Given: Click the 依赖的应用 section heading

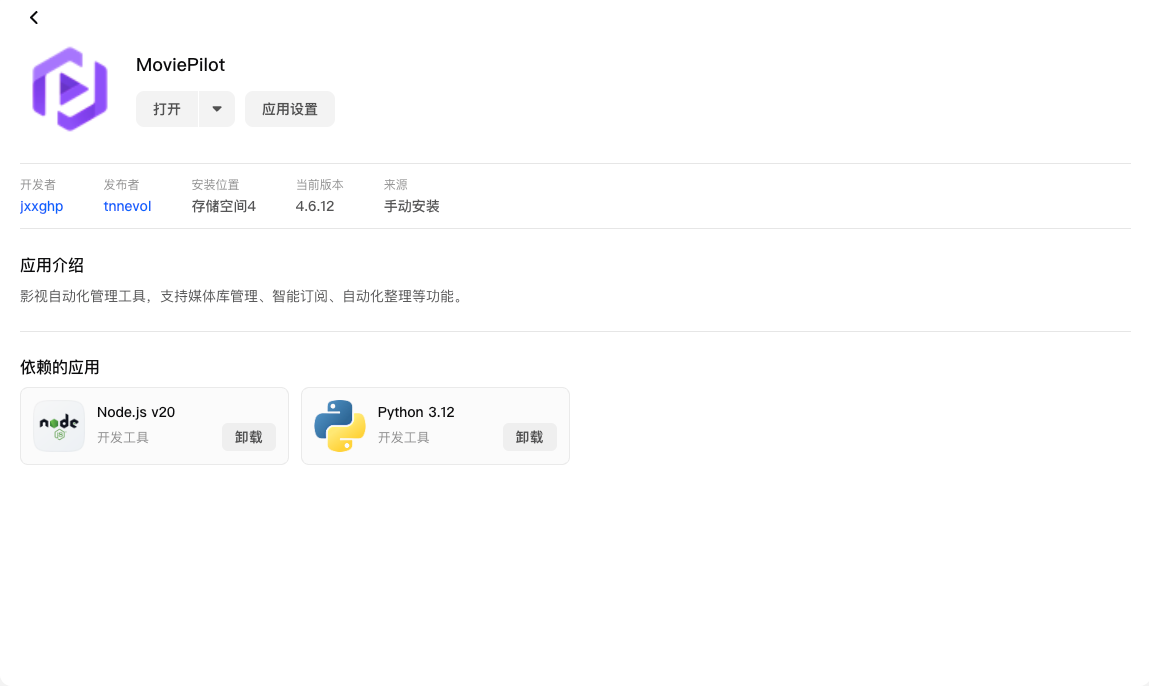Looking at the screenshot, I should click(59, 367).
